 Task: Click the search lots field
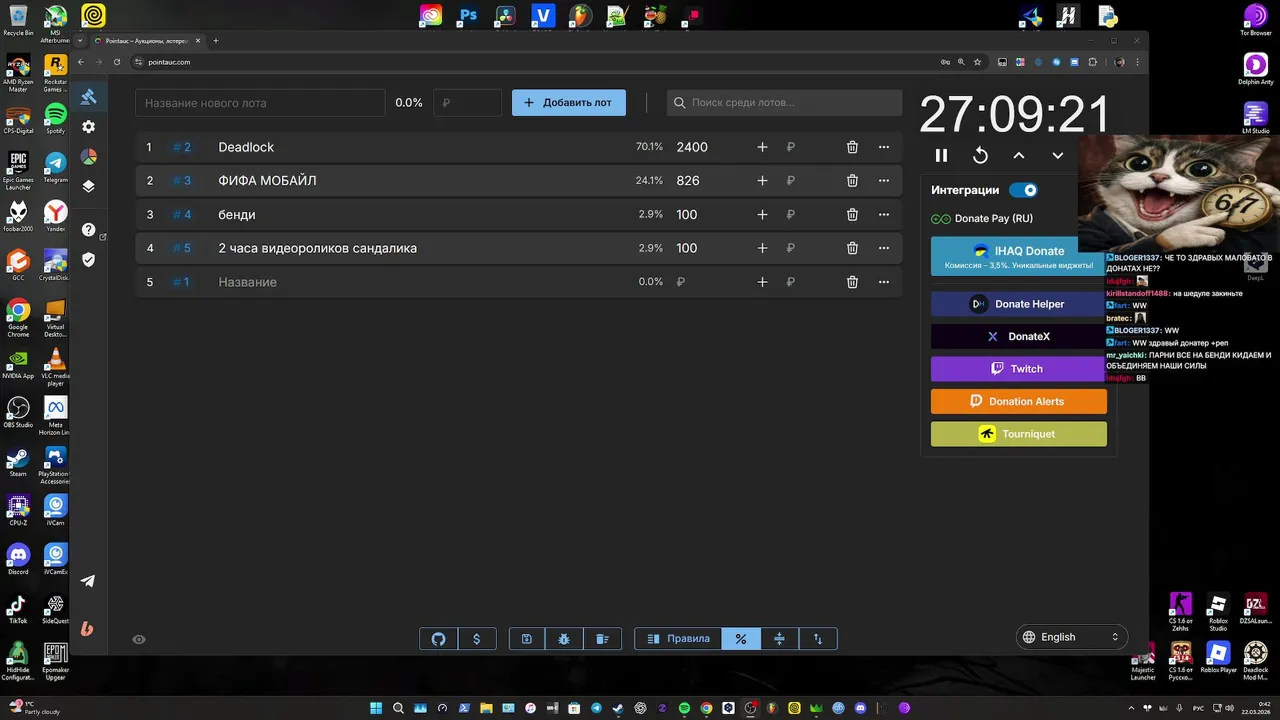pos(784,102)
